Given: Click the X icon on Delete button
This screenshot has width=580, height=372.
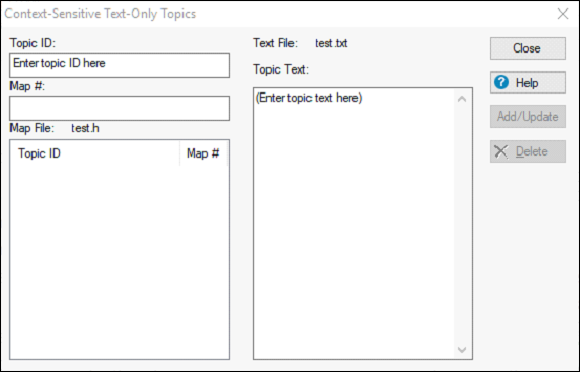Looking at the screenshot, I should point(501,151).
